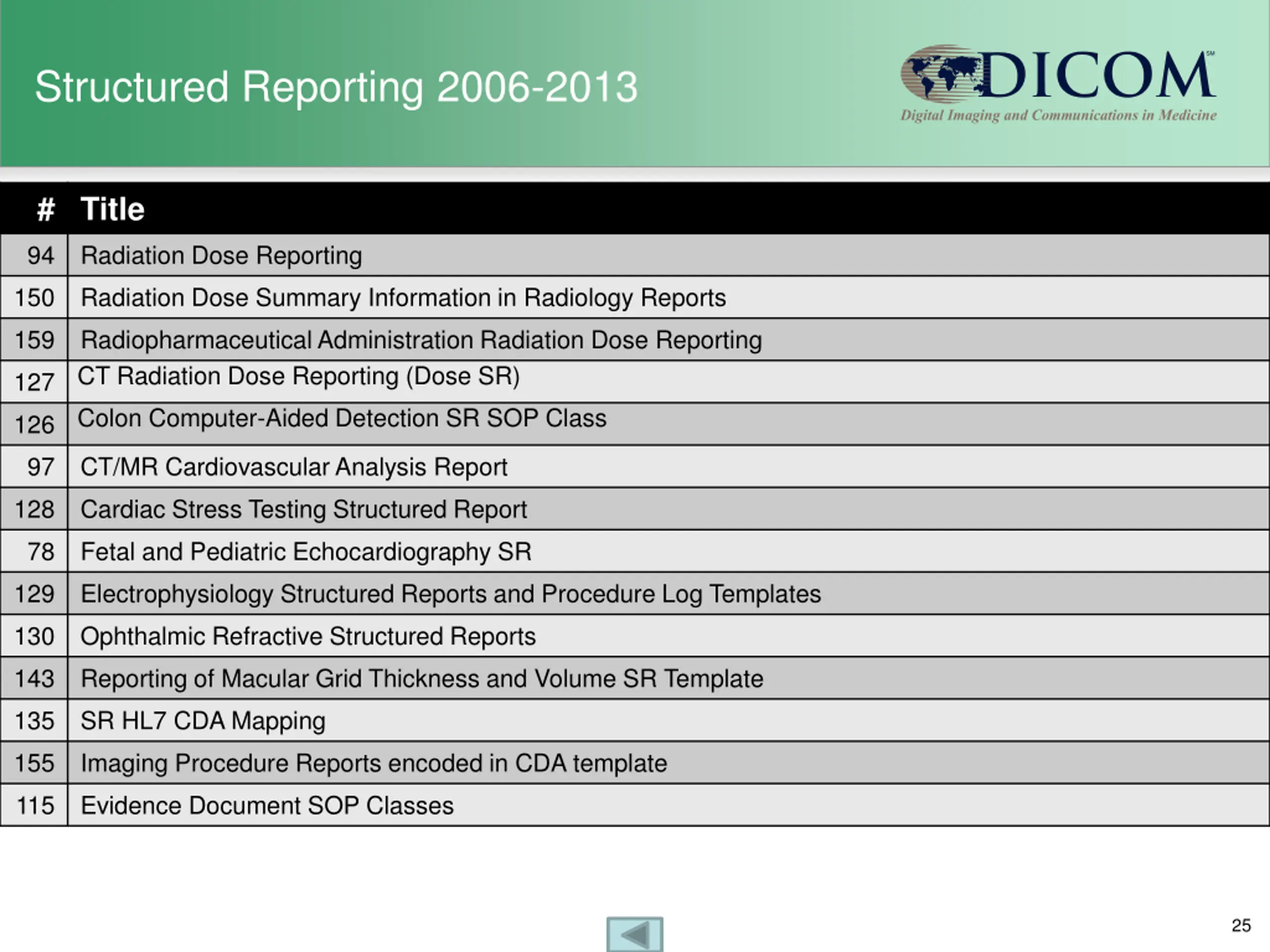Select Macular Grid Thickness SR Template row
The height and width of the screenshot is (952, 1270).
click(421, 679)
